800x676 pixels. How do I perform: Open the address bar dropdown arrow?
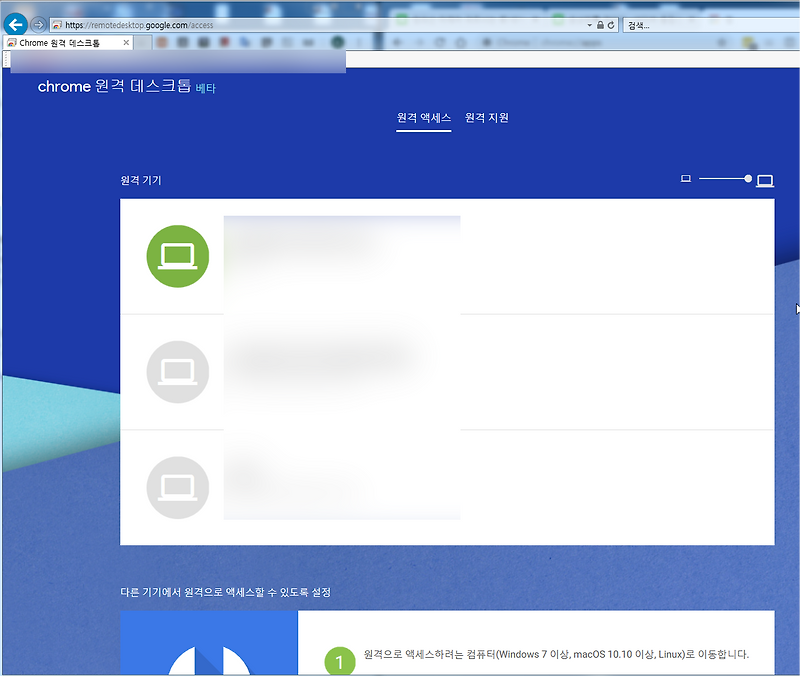pos(589,25)
